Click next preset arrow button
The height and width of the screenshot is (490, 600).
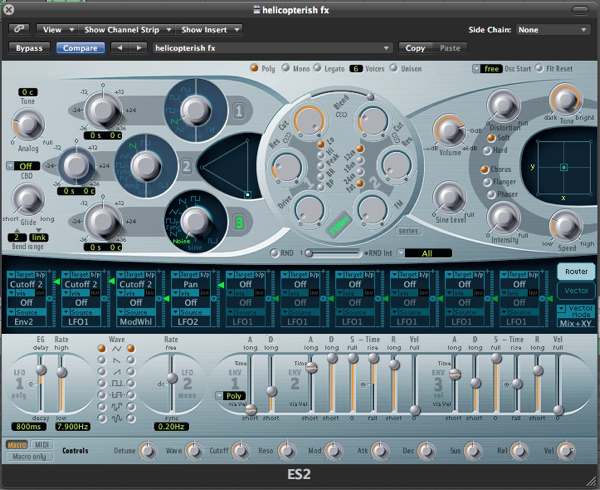click(x=139, y=48)
